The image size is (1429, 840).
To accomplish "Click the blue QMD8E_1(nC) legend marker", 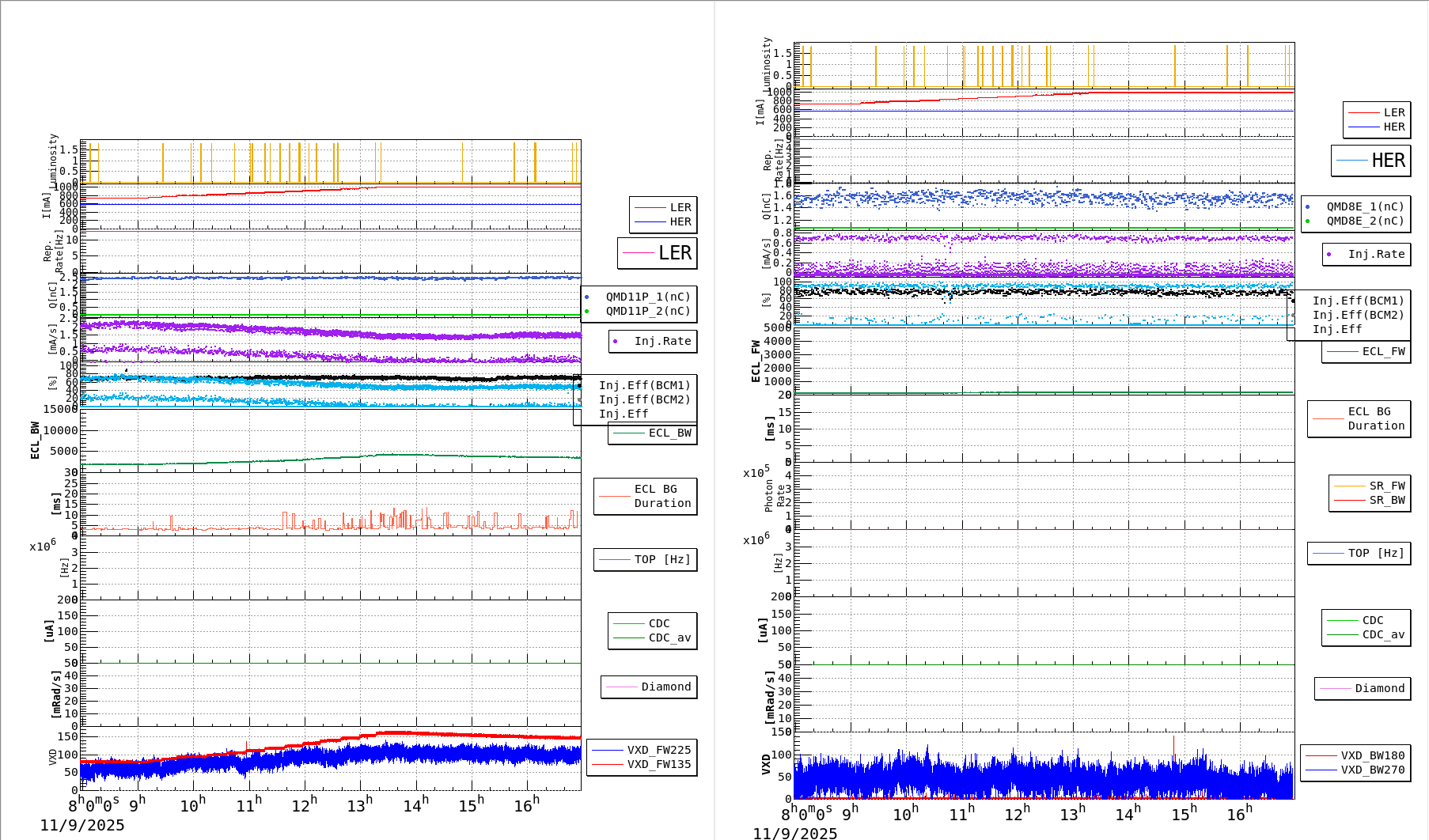I will click(1308, 206).
